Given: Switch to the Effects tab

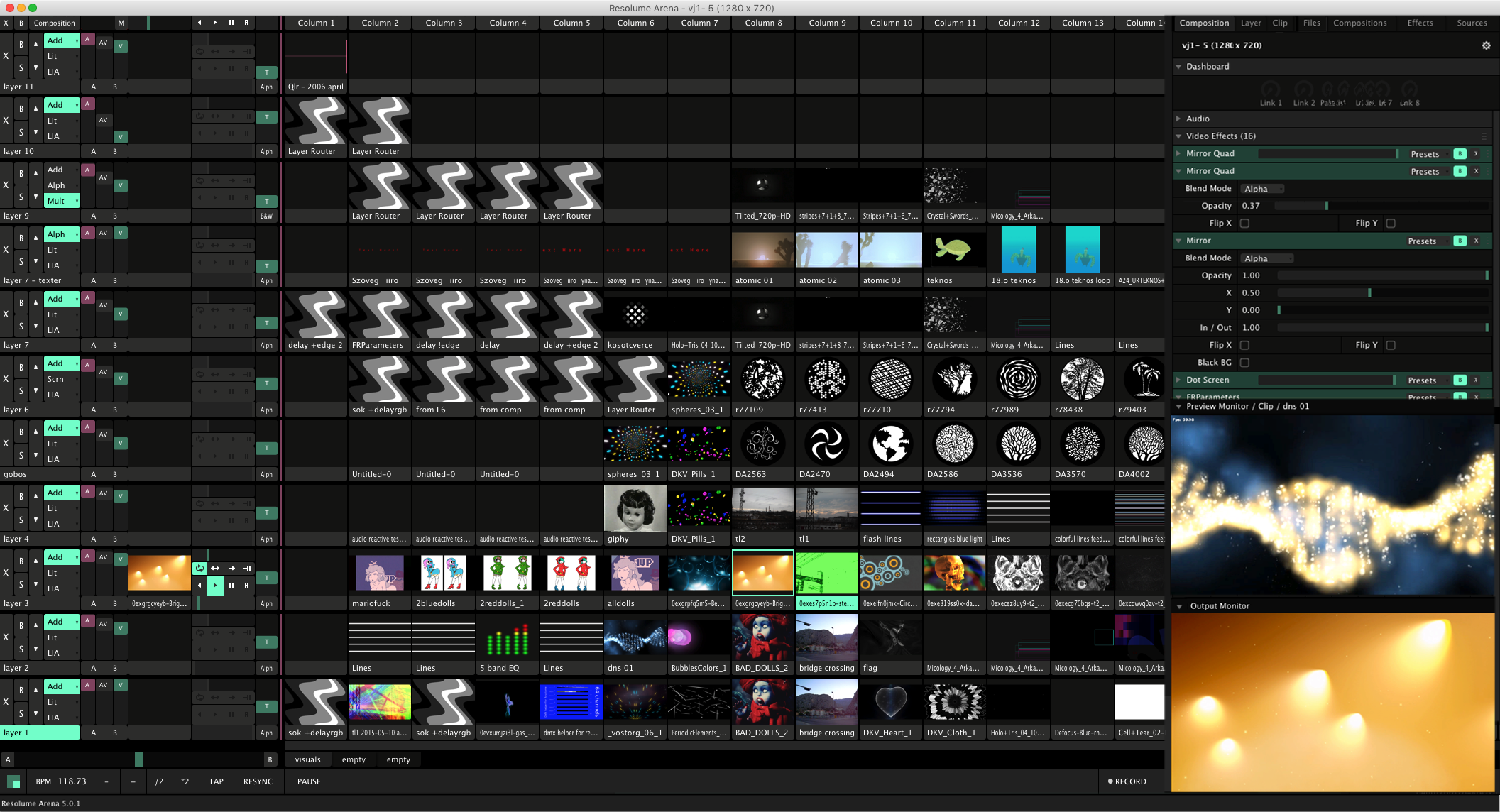Looking at the screenshot, I should tap(1420, 23).
